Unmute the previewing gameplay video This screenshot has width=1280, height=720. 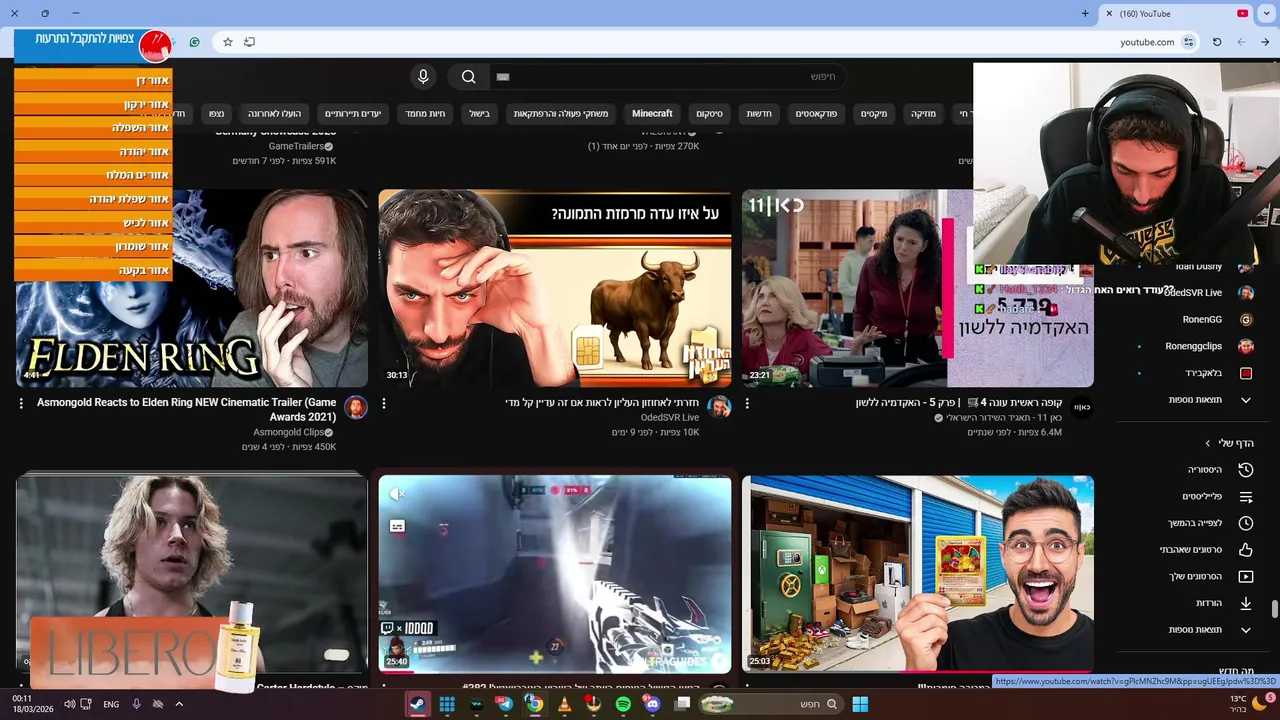(397, 494)
